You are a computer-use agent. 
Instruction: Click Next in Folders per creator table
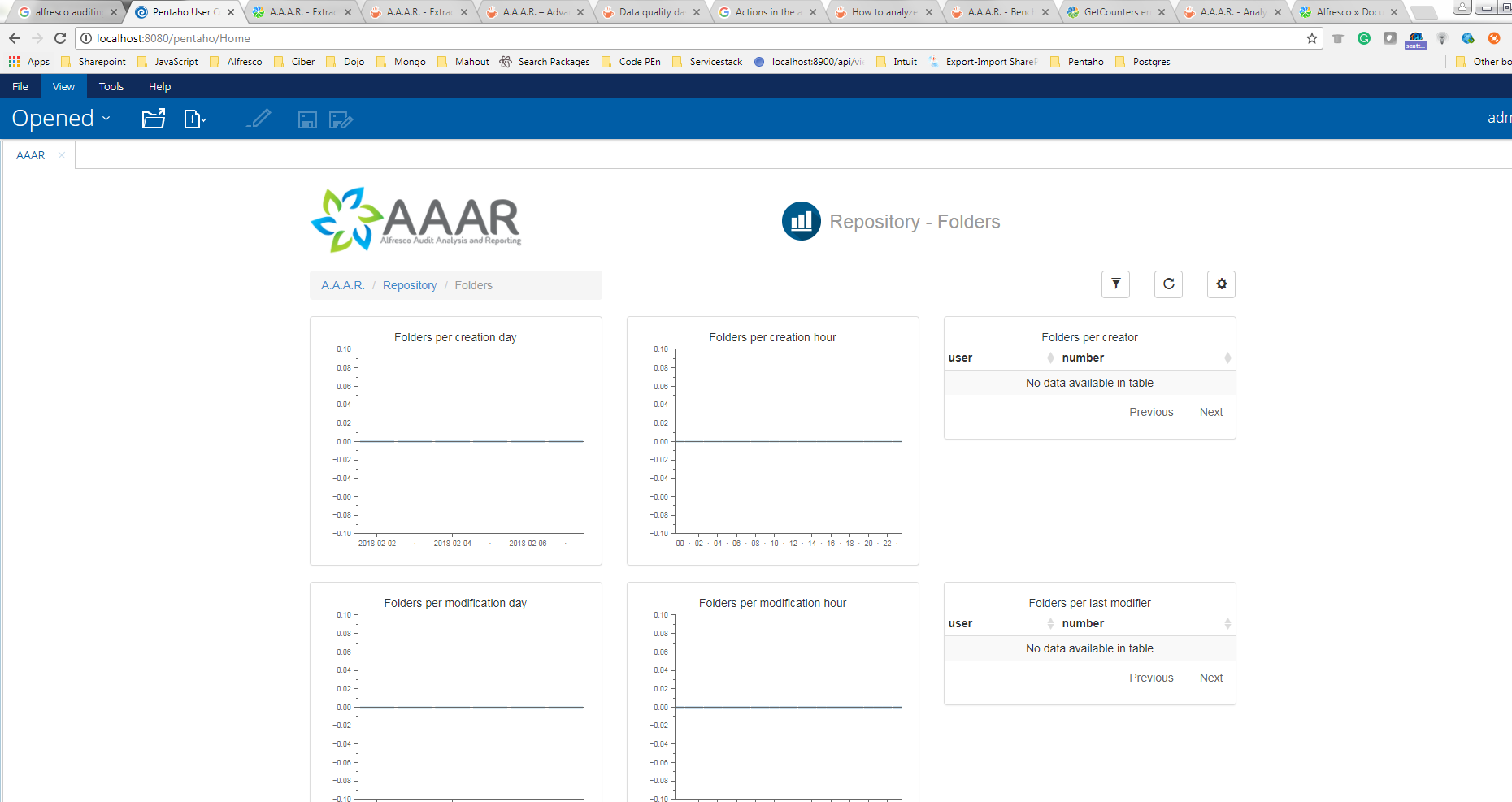point(1211,412)
